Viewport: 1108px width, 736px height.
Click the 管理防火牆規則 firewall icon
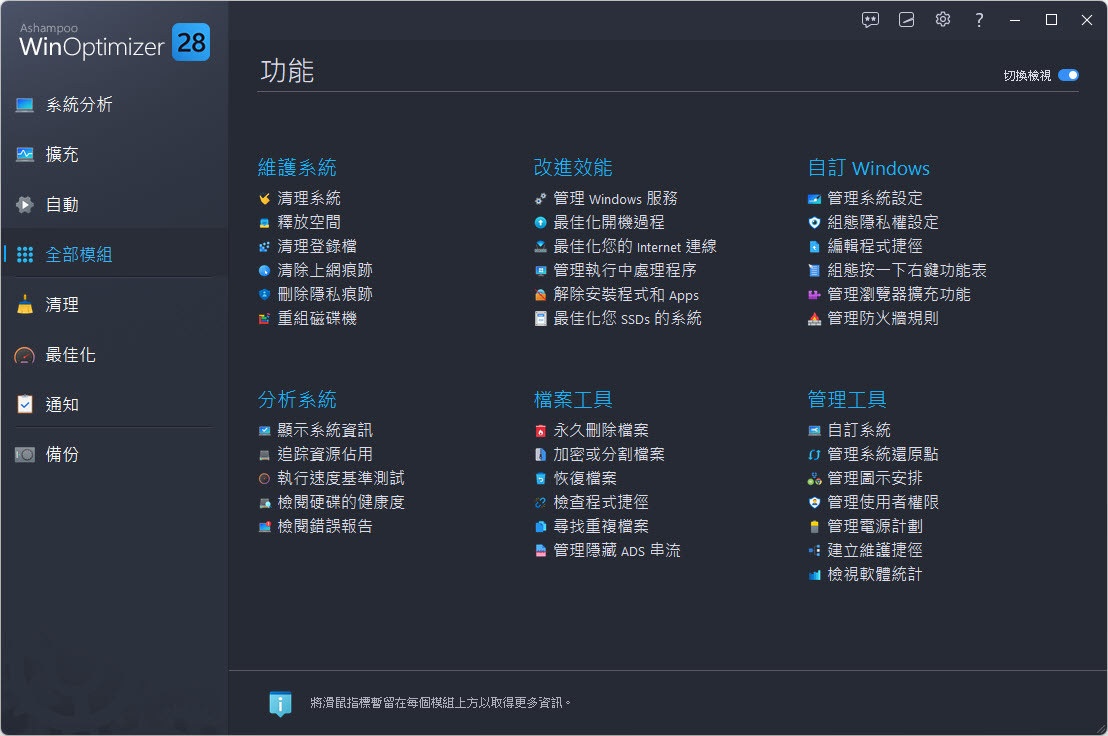pos(814,319)
